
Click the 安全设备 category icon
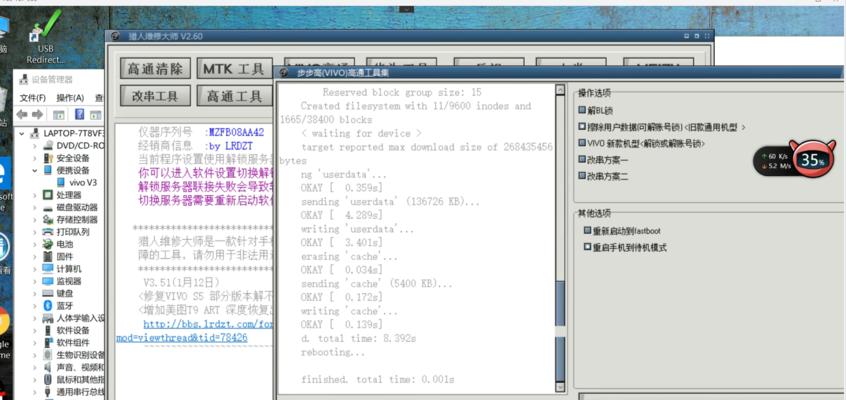coord(48,158)
